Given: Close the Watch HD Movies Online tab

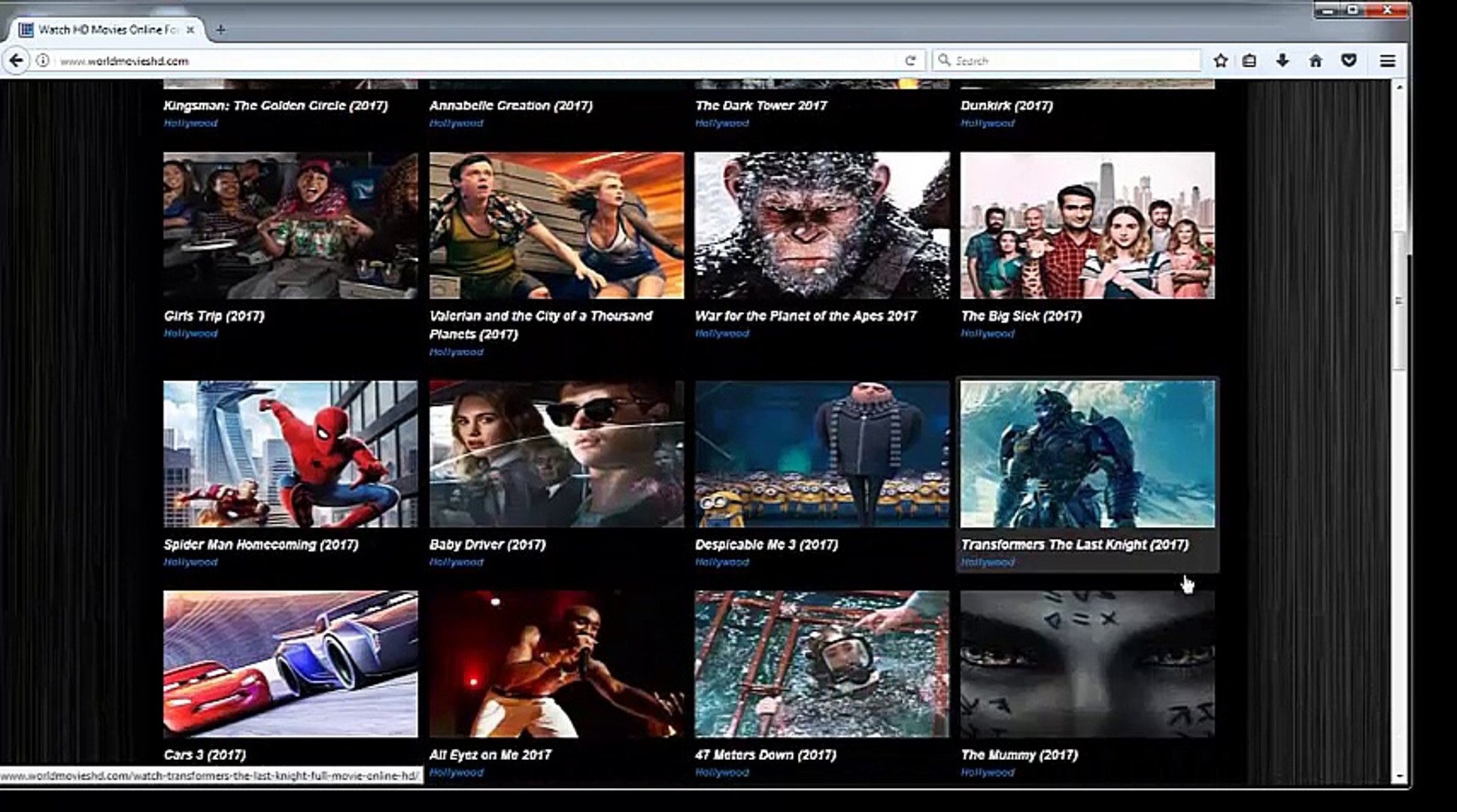Looking at the screenshot, I should tap(190, 30).
